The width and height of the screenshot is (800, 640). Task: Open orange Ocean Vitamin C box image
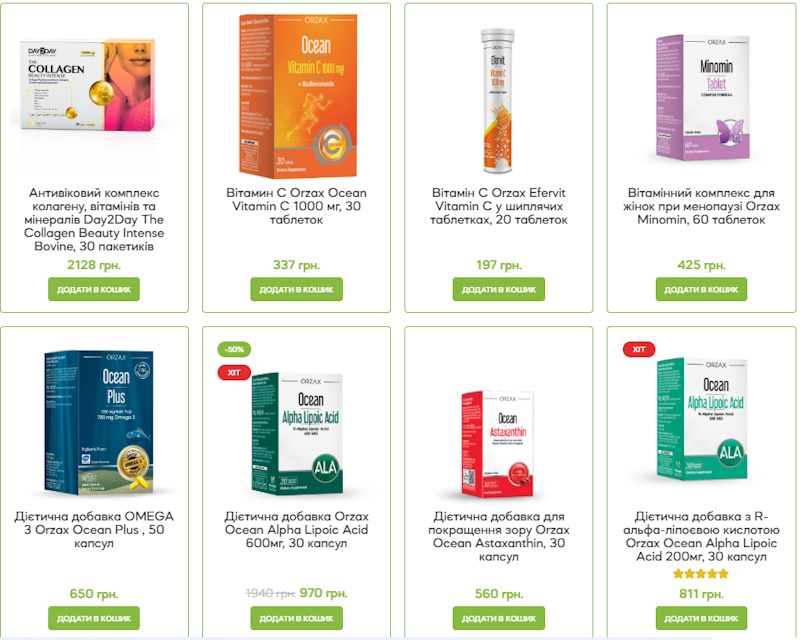(x=298, y=96)
